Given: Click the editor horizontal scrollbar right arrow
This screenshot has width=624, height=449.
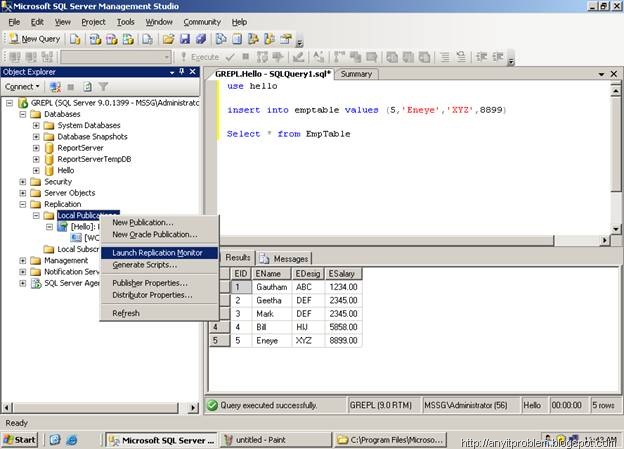Looking at the screenshot, I should coord(605,240).
